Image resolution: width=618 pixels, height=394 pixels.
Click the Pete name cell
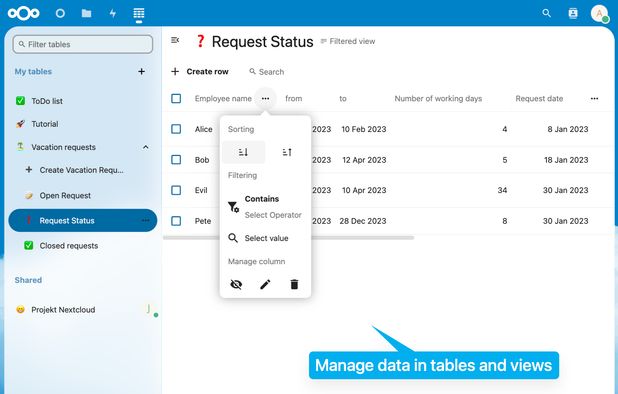coord(203,221)
